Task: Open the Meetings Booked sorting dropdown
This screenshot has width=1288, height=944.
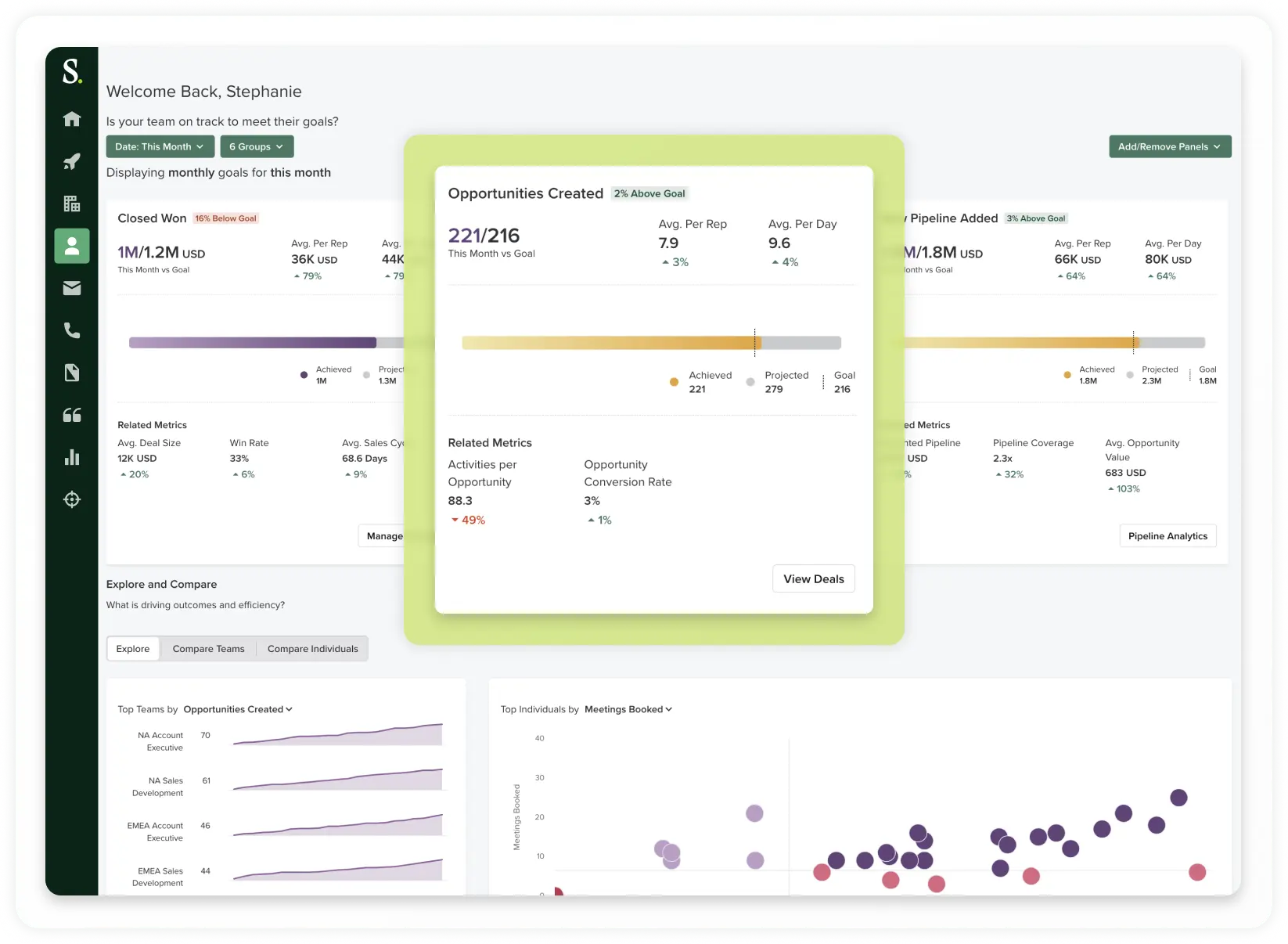Action: pos(628,709)
